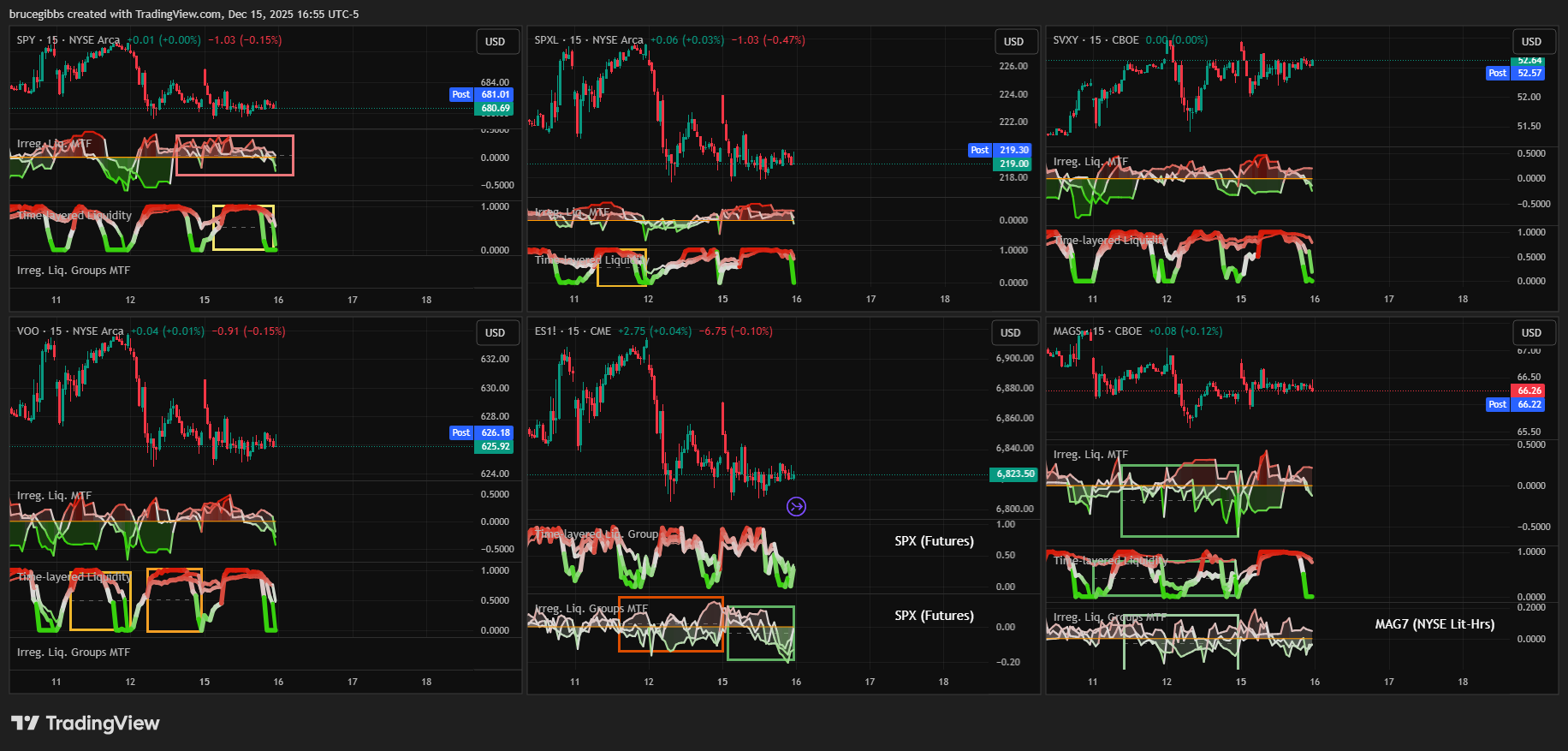
Task: Click Irreg. Liq. Groups MTF label in VOO chart
Action: (74, 653)
